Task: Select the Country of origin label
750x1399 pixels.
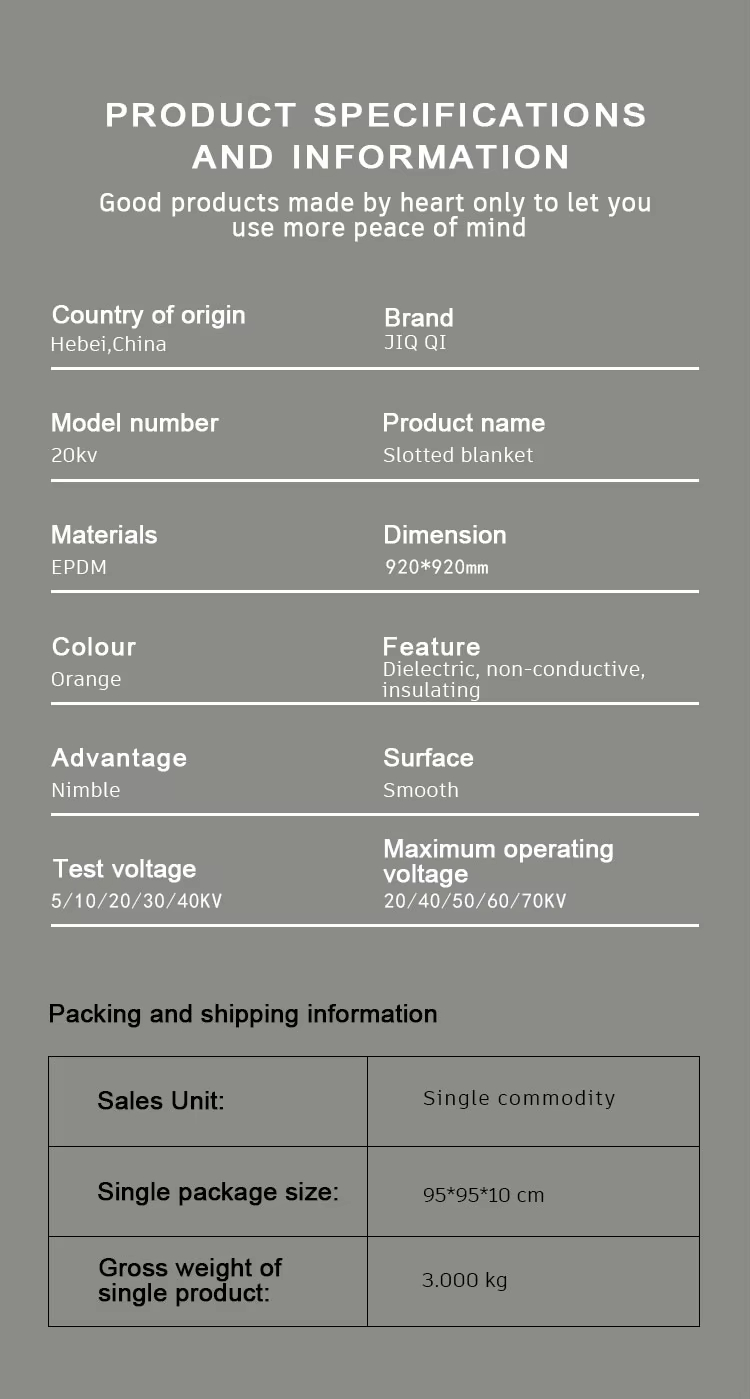Action: tap(148, 315)
